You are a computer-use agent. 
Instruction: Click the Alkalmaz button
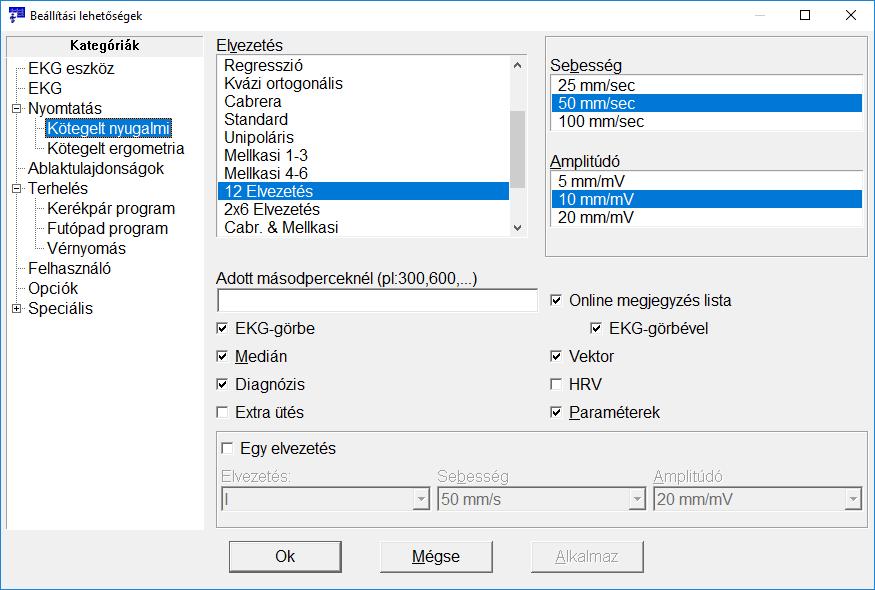click(587, 557)
